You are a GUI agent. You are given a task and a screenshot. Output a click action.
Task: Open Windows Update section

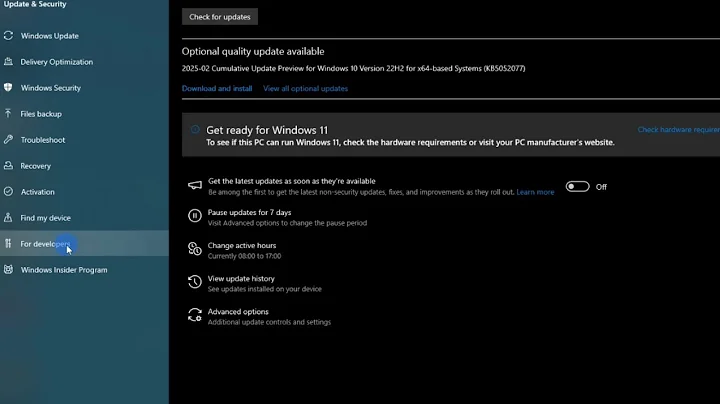pos(84,35)
